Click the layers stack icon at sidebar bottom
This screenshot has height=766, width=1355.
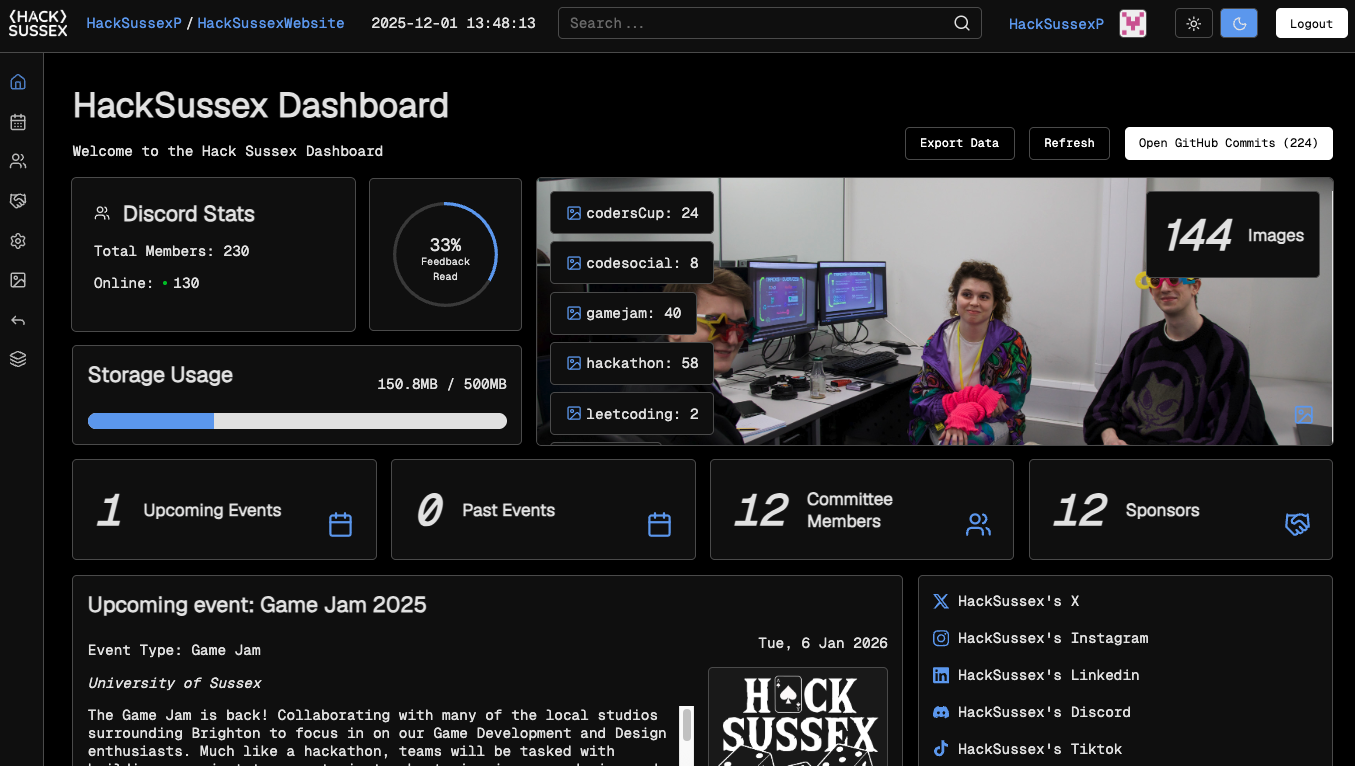[17, 358]
